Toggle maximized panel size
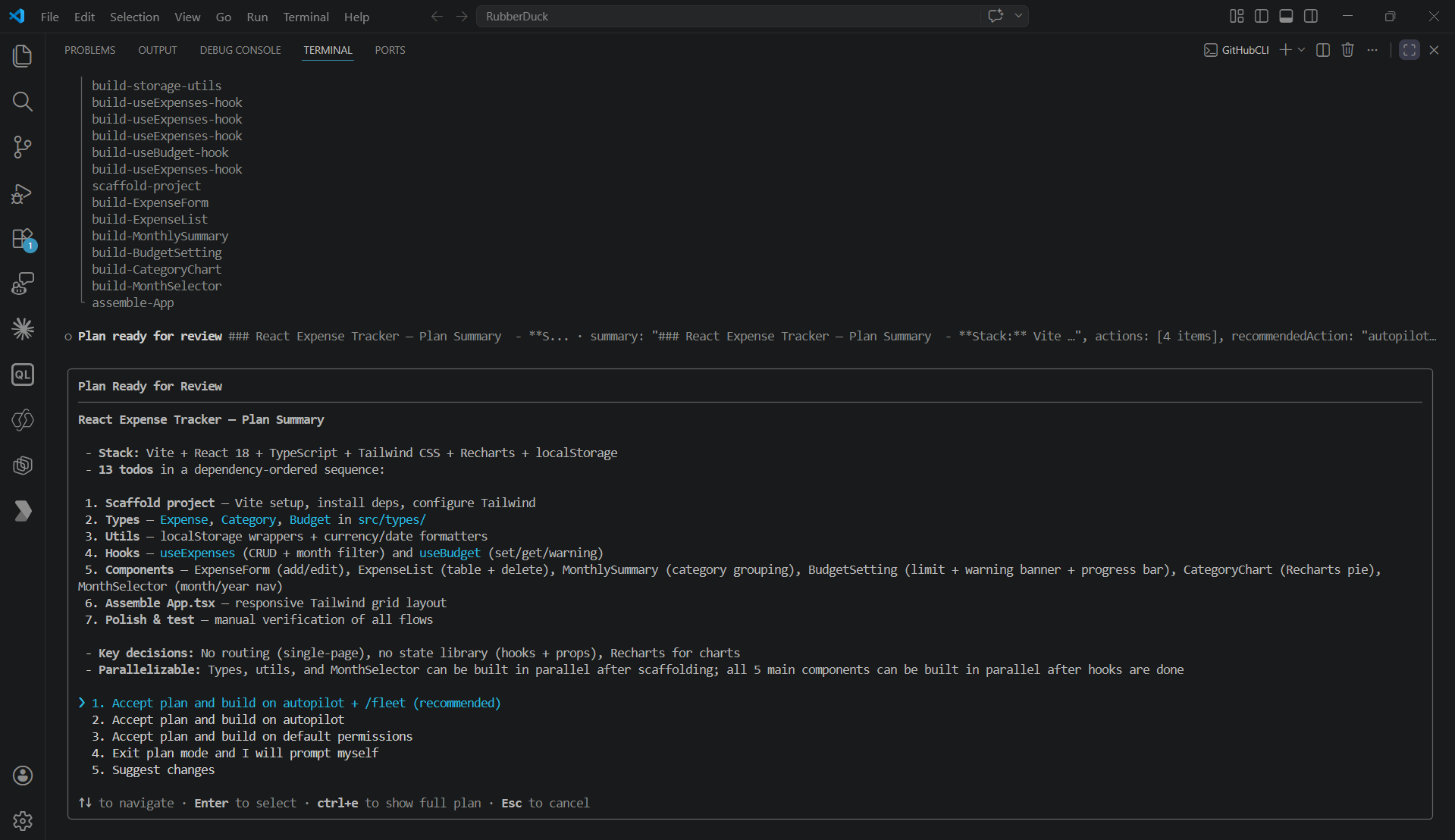1455x840 pixels. pos(1409,50)
